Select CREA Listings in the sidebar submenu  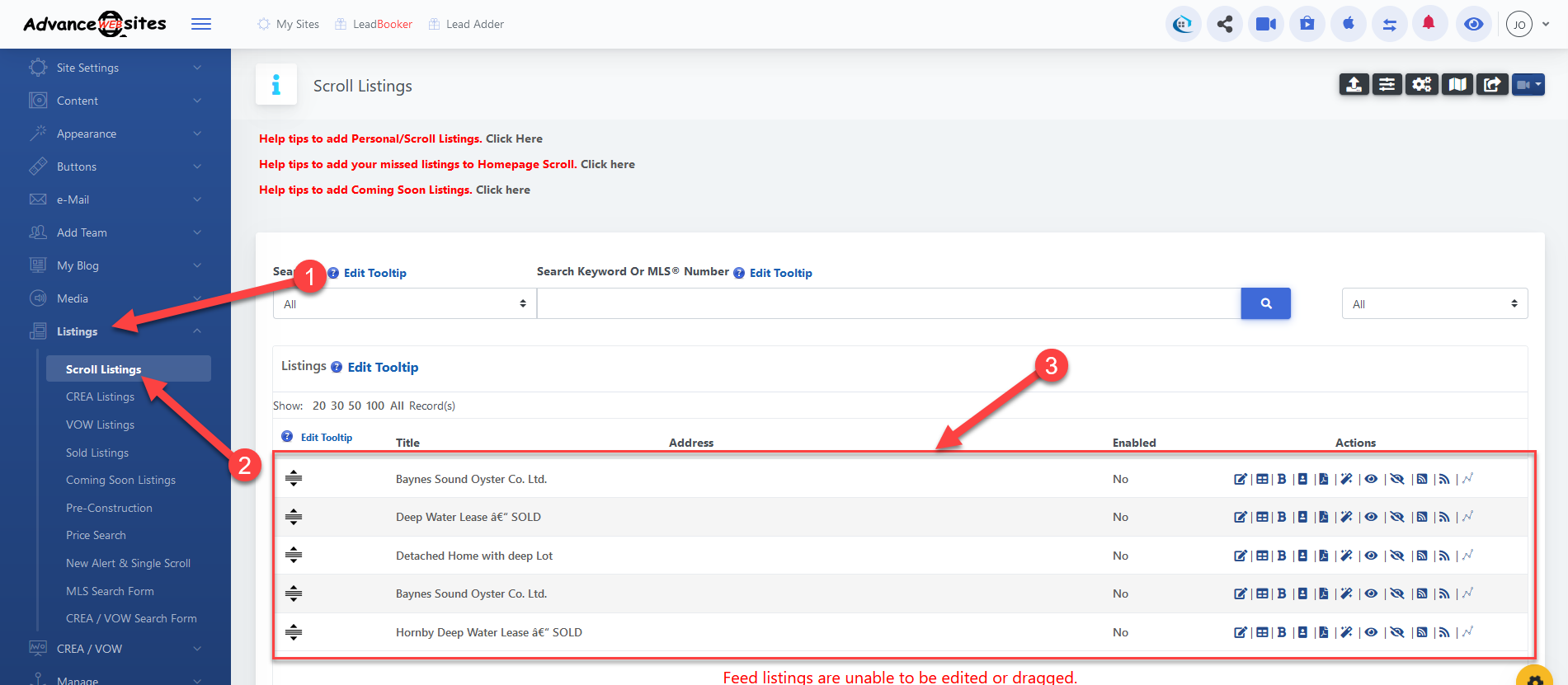pyautogui.click(x=100, y=396)
